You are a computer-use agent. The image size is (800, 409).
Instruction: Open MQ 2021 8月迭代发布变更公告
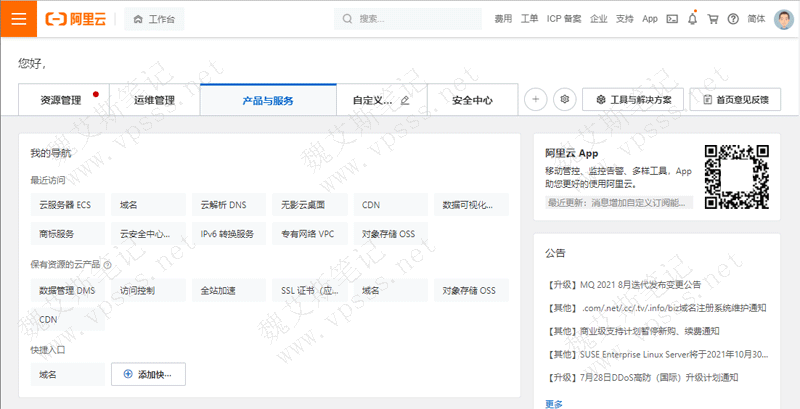[623, 285]
